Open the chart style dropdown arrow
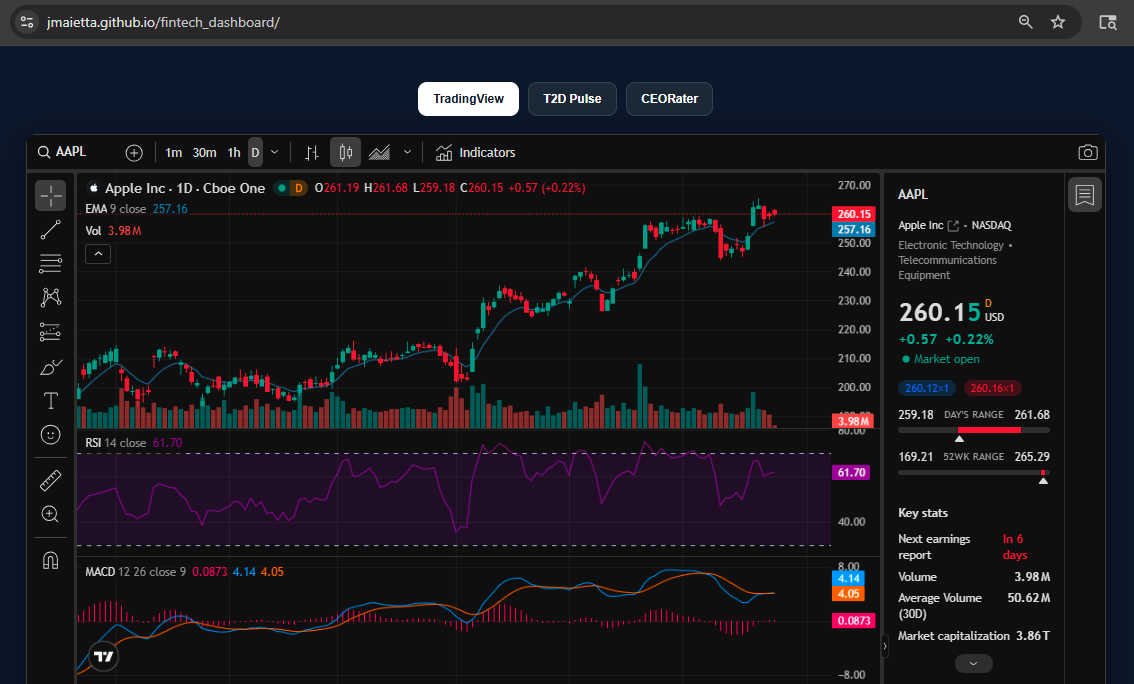 [x=407, y=153]
